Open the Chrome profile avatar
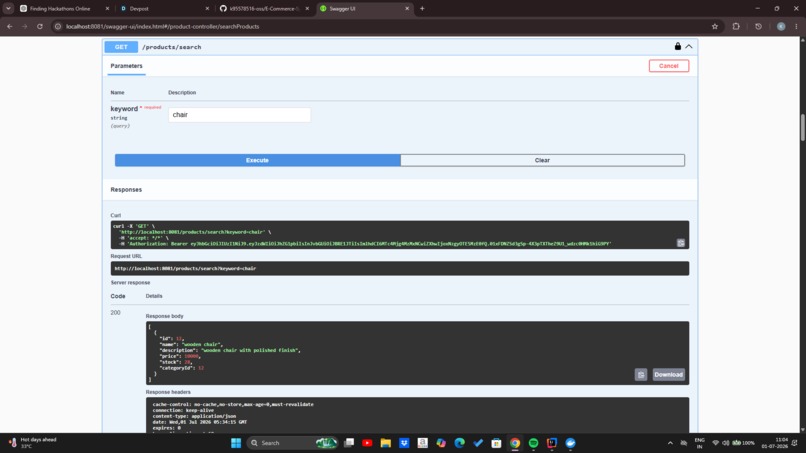 tap(781, 26)
